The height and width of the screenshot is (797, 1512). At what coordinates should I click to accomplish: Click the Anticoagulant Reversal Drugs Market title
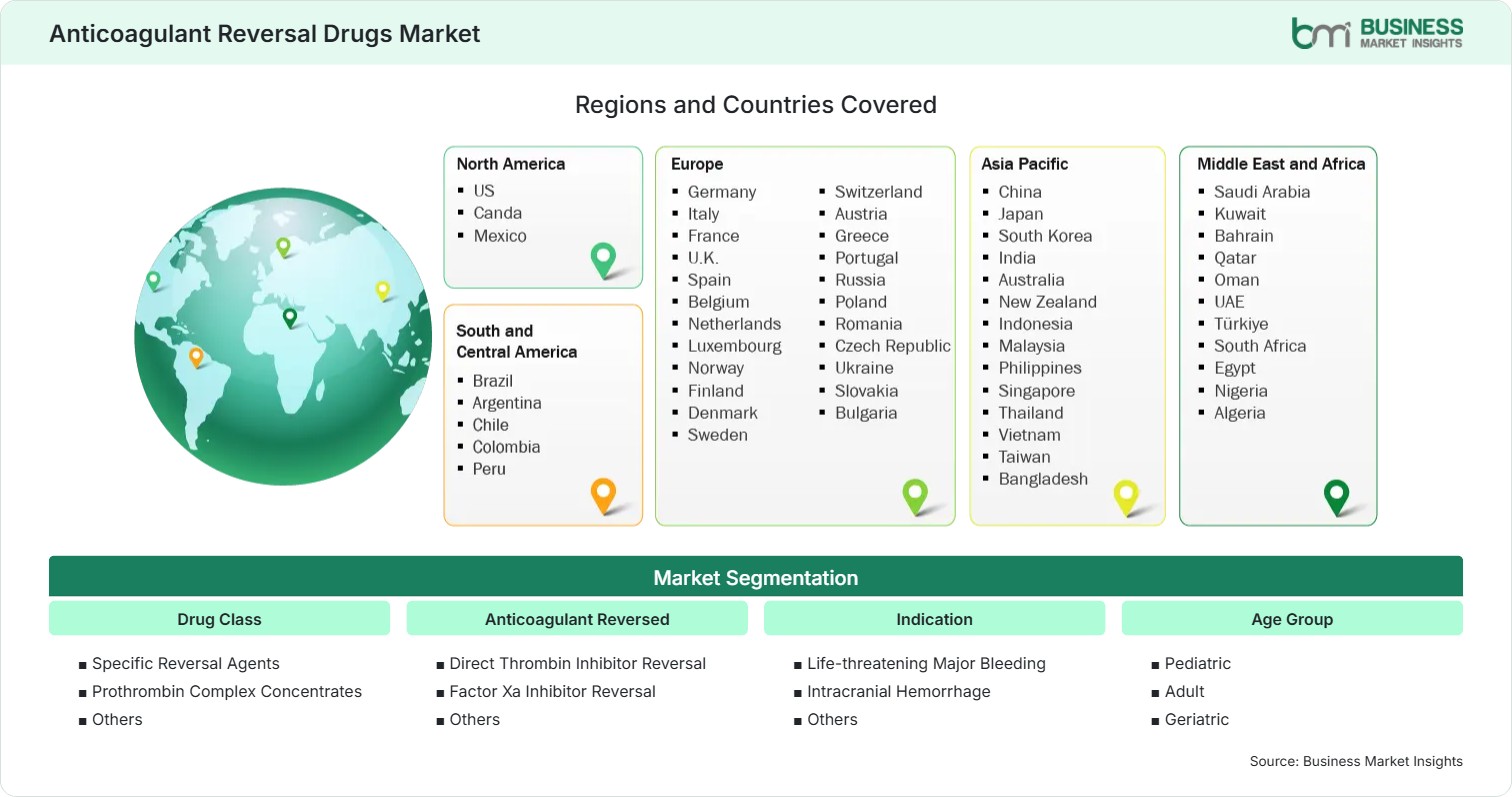pyautogui.click(x=265, y=33)
